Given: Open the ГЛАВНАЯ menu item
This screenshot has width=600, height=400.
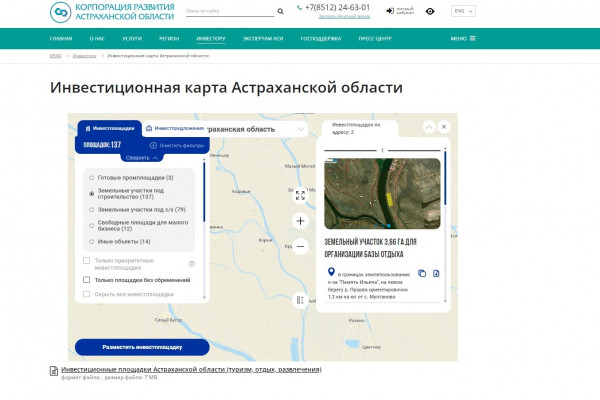Looking at the screenshot, I should pyautogui.click(x=61, y=39).
